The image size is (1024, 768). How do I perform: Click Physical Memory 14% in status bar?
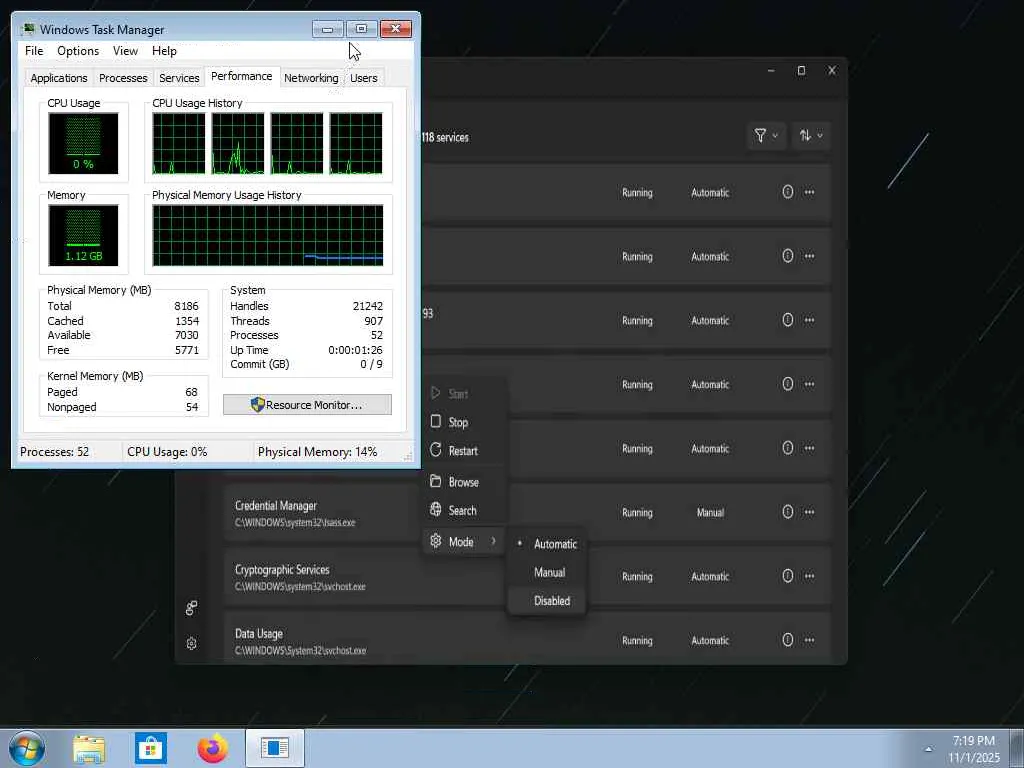(x=317, y=452)
